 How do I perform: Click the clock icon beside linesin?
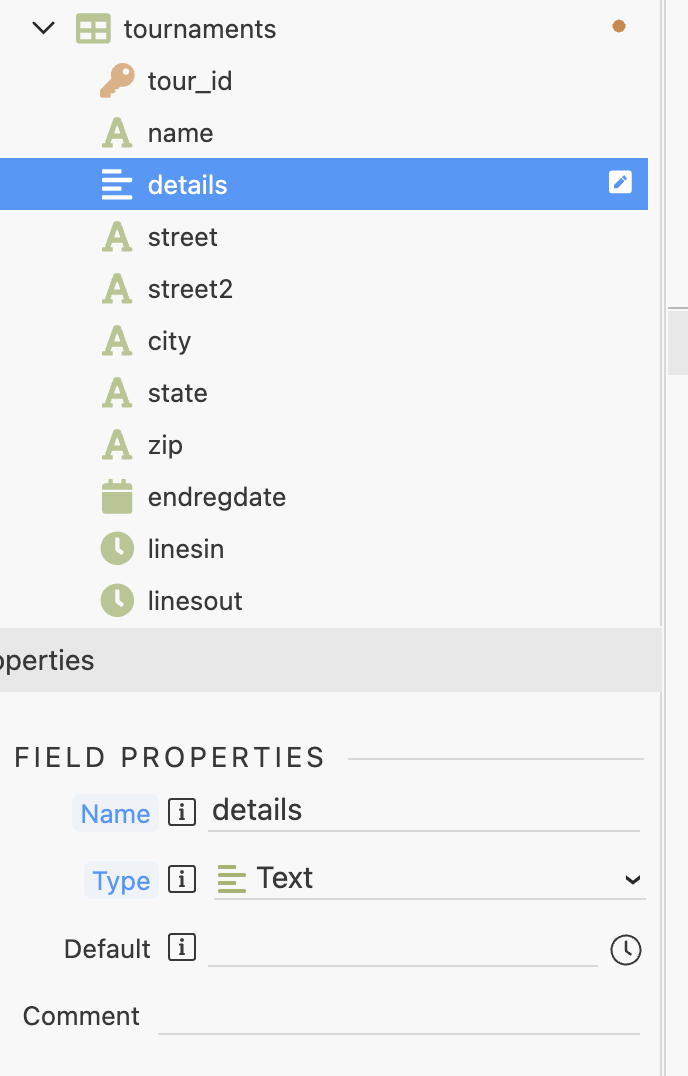tap(117, 549)
